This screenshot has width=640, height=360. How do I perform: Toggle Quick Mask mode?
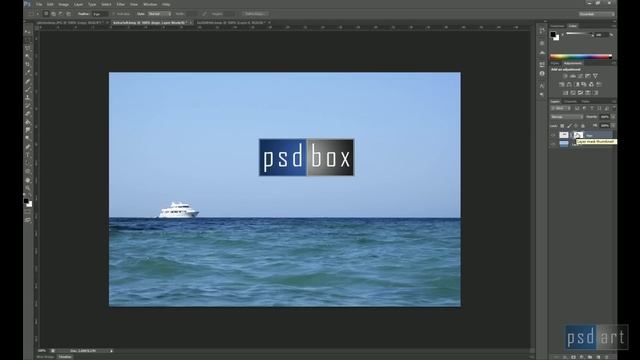pos(28,212)
